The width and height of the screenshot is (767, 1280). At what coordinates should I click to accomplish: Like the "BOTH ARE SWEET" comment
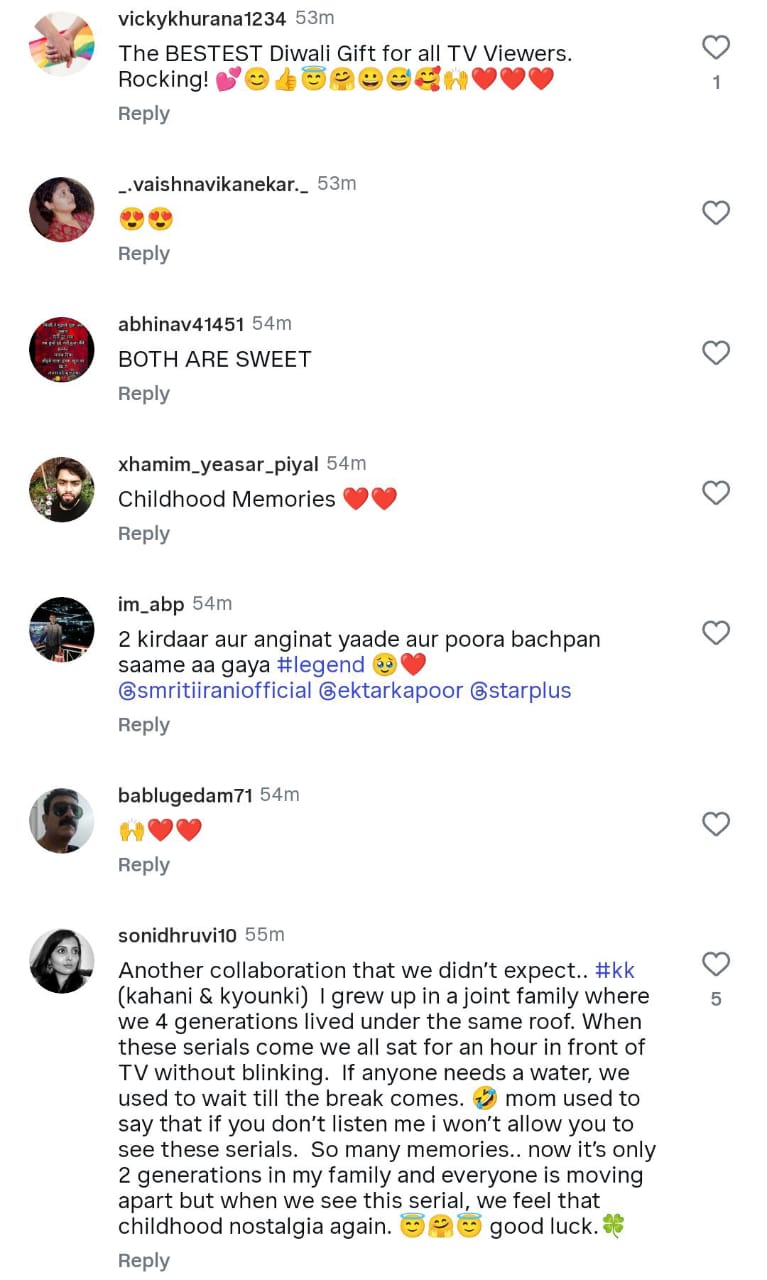716,353
